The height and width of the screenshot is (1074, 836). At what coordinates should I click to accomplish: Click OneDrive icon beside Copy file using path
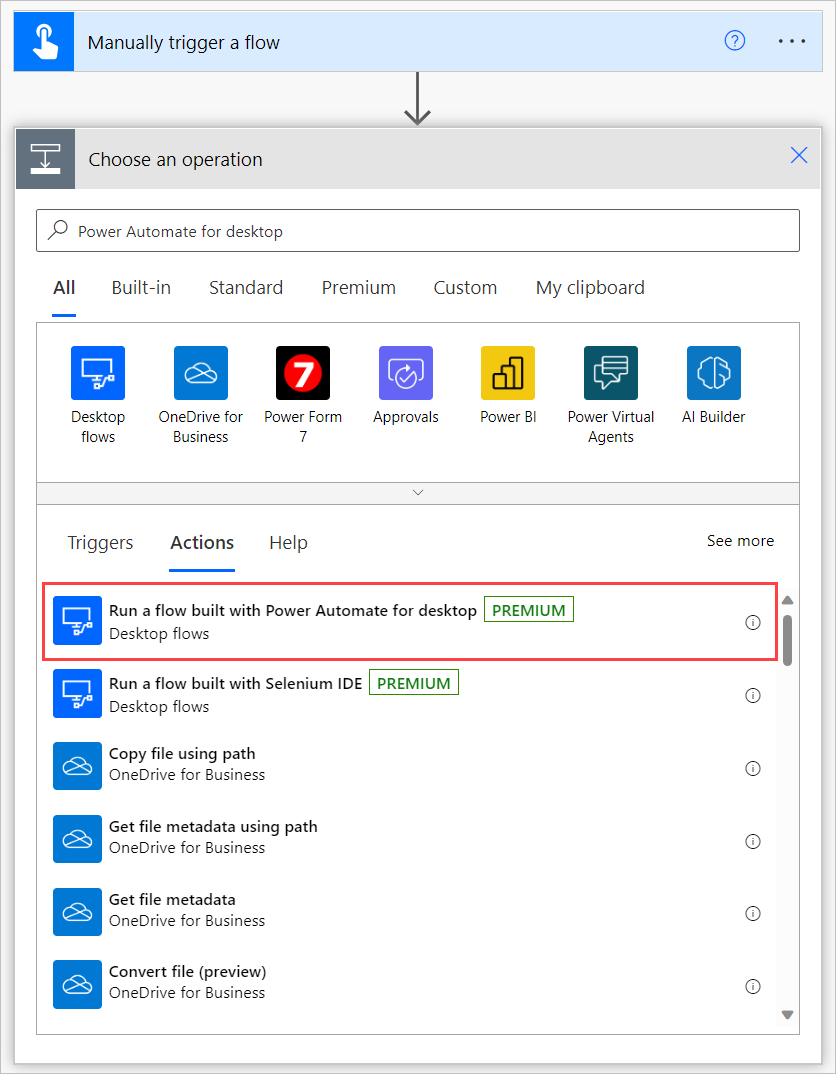[77, 766]
